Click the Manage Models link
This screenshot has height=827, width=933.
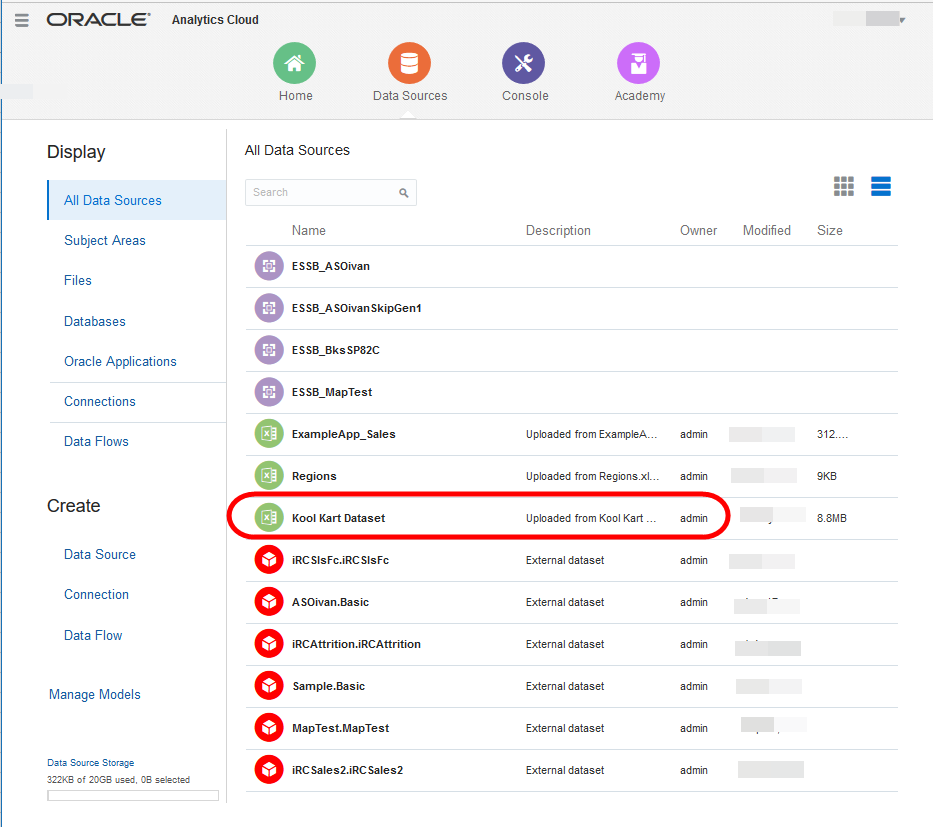(94, 694)
